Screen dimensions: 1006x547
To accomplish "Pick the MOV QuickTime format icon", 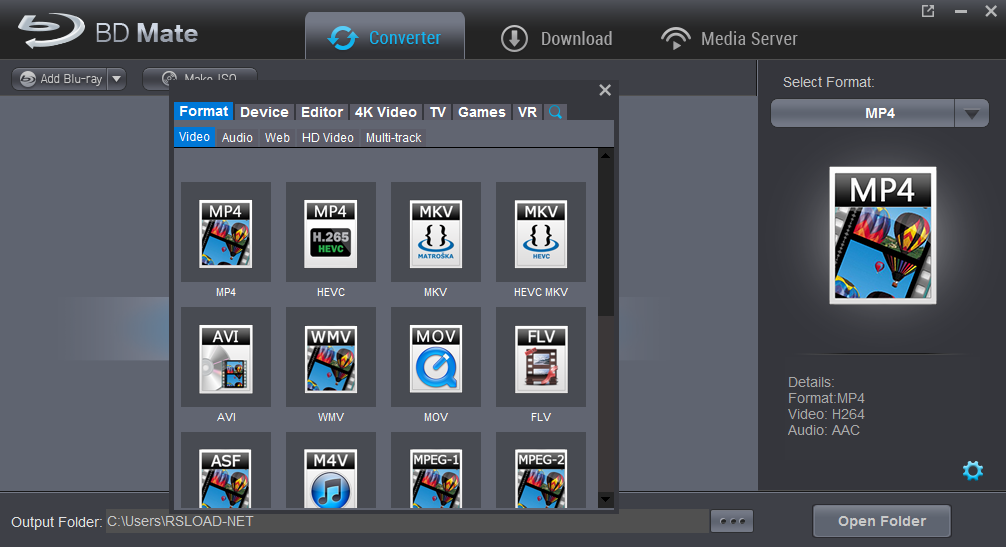I will 436,357.
